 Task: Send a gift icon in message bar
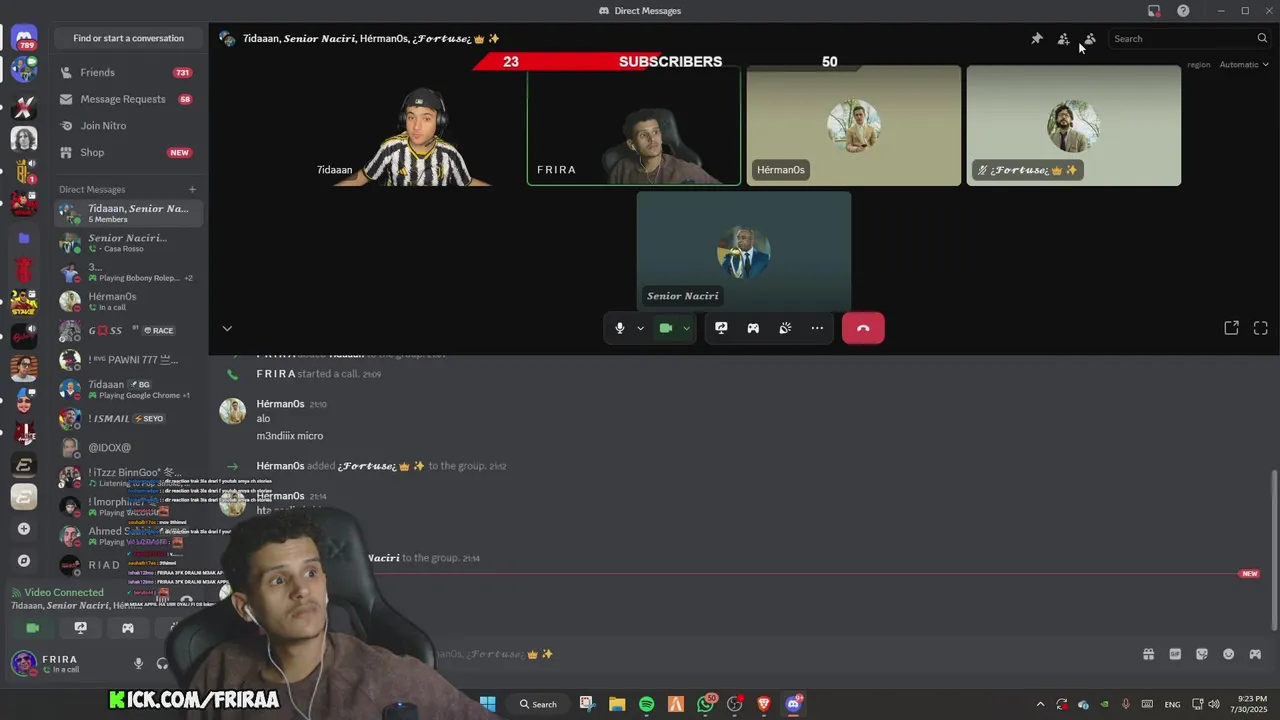[x=1148, y=654]
